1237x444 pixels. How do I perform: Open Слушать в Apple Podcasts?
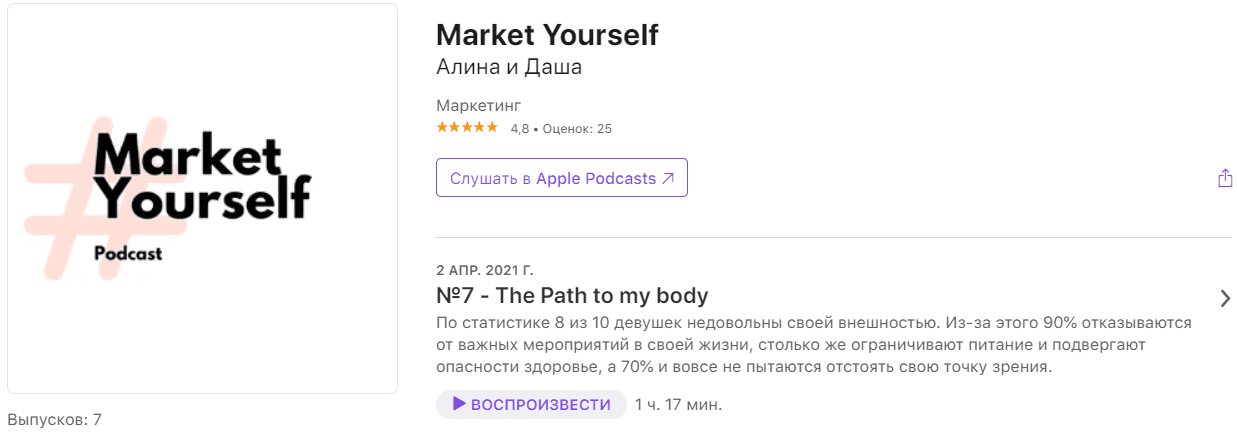pyautogui.click(x=561, y=178)
